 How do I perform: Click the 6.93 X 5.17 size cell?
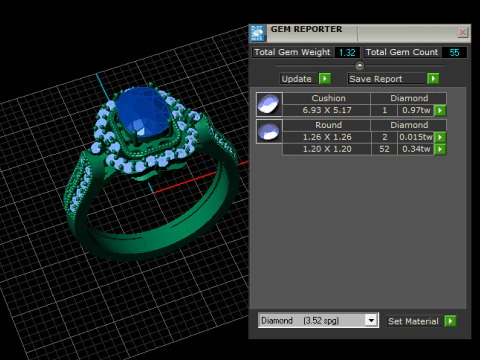[x=327, y=110]
